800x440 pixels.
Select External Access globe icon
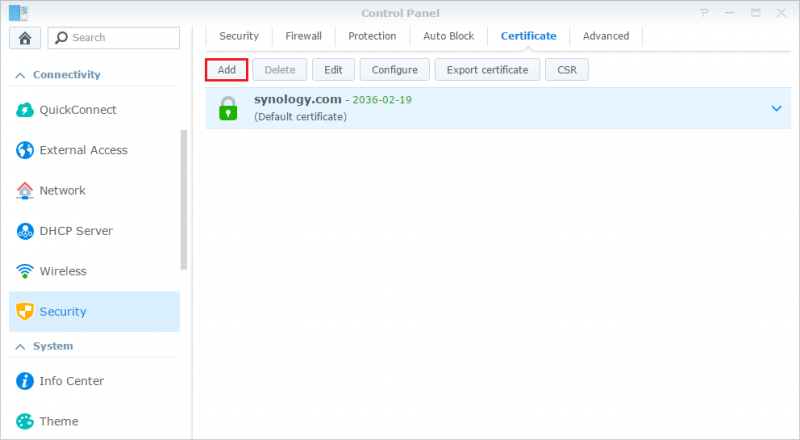tap(25, 150)
